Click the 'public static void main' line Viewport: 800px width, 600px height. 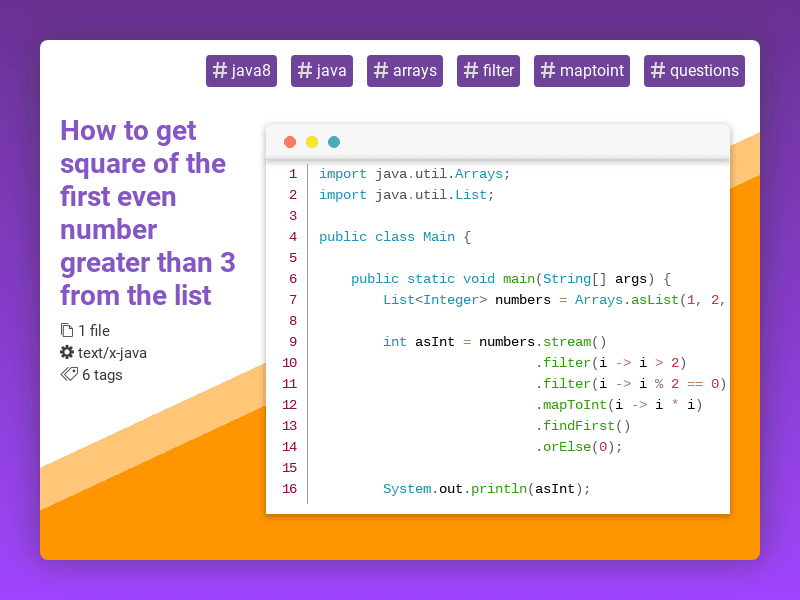[x=511, y=279]
